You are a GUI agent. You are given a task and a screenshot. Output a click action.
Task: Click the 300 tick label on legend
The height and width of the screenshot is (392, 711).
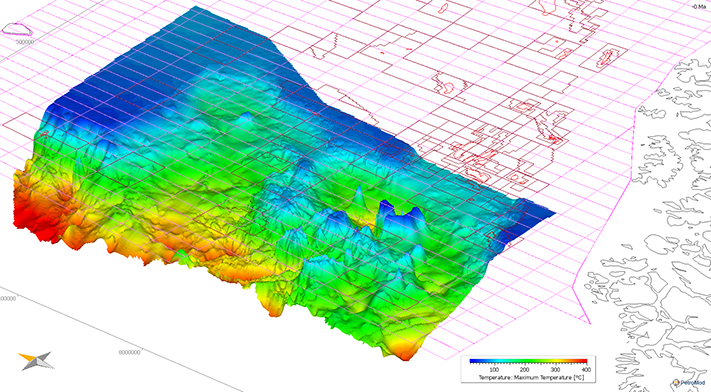555,370
